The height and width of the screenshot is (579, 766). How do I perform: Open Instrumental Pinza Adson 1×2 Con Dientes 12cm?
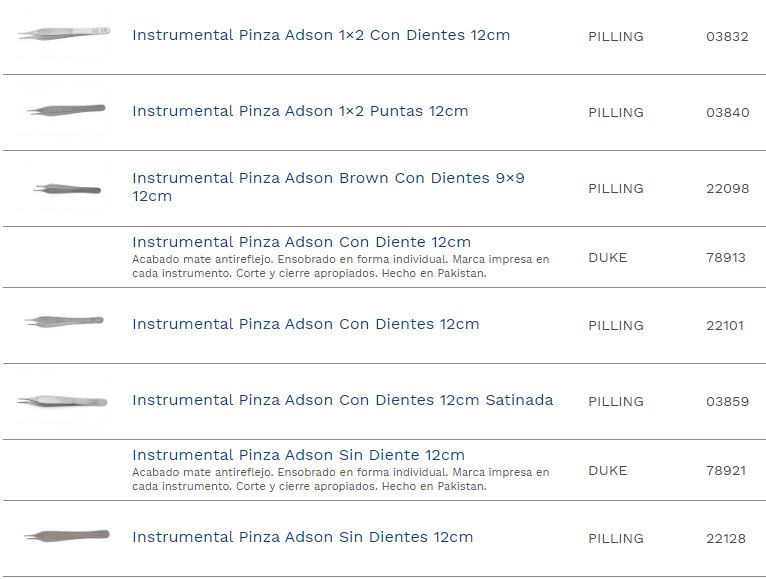coord(321,35)
